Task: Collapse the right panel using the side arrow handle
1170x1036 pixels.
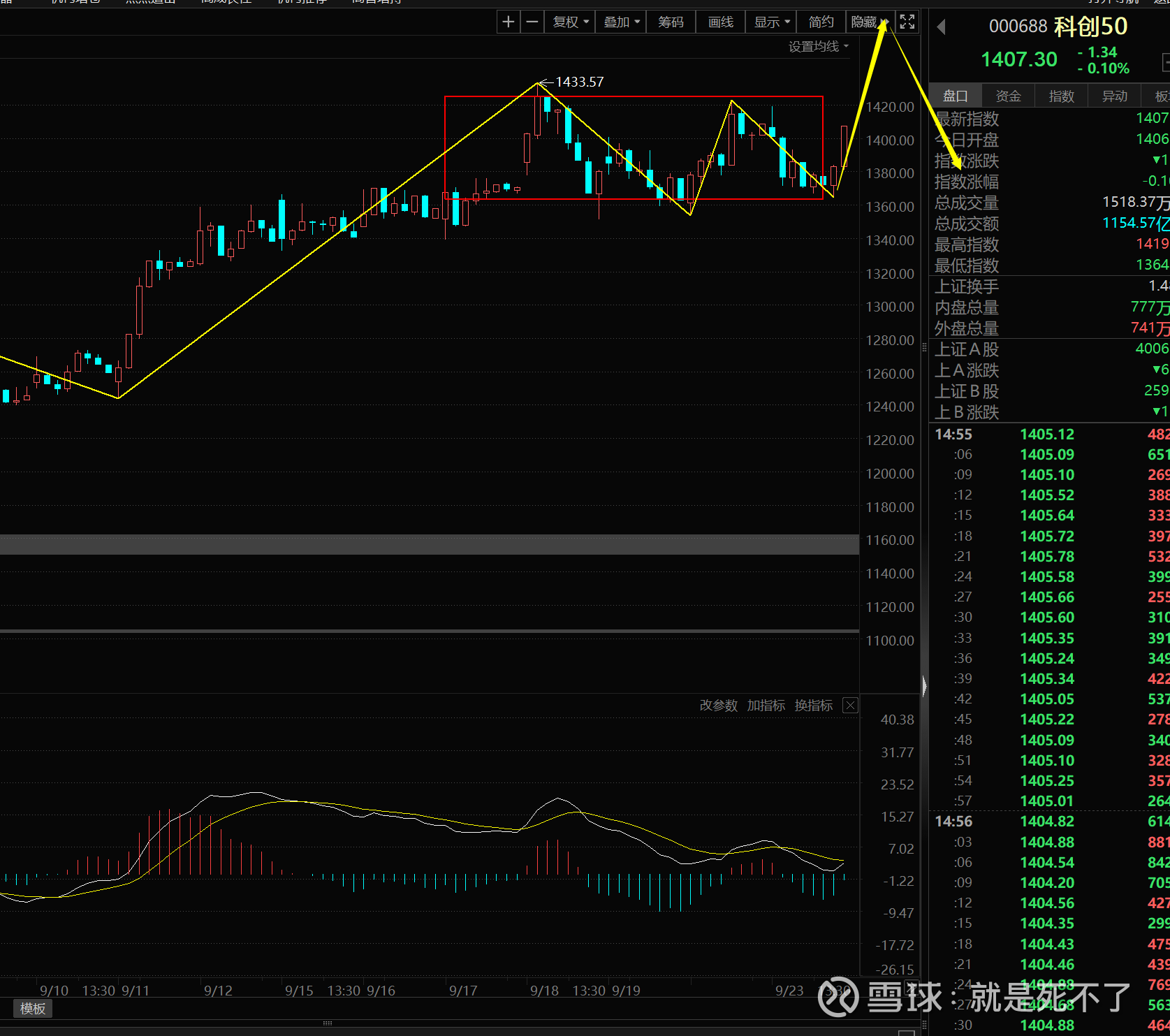Action: [924, 686]
